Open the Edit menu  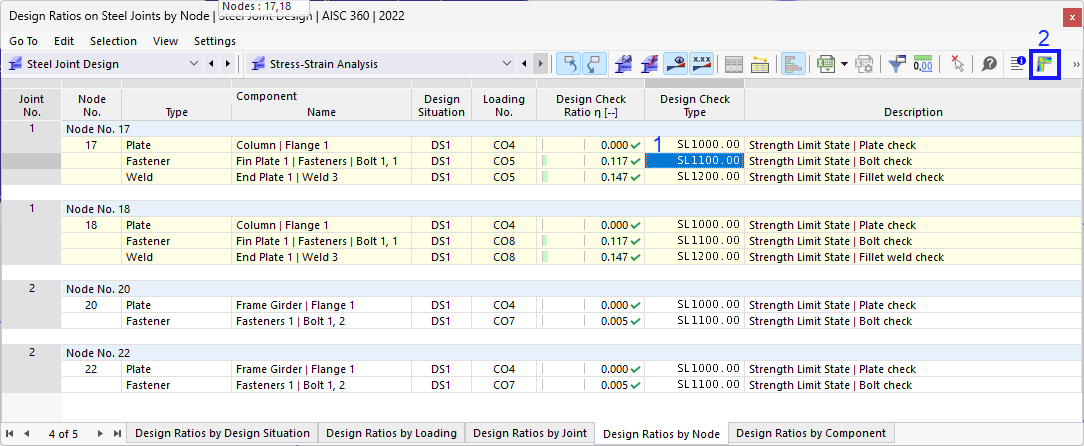pos(64,41)
